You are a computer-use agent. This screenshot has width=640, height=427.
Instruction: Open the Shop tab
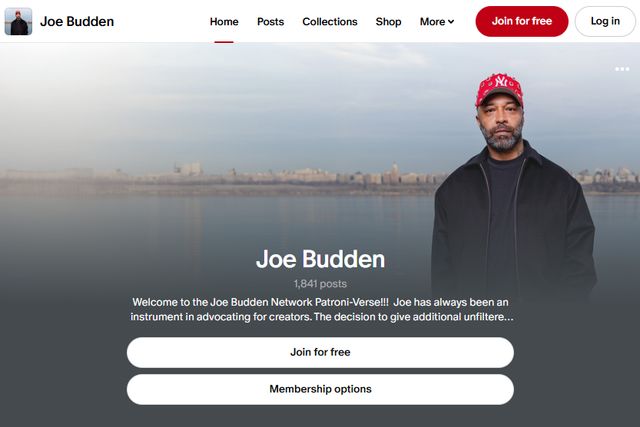[389, 22]
